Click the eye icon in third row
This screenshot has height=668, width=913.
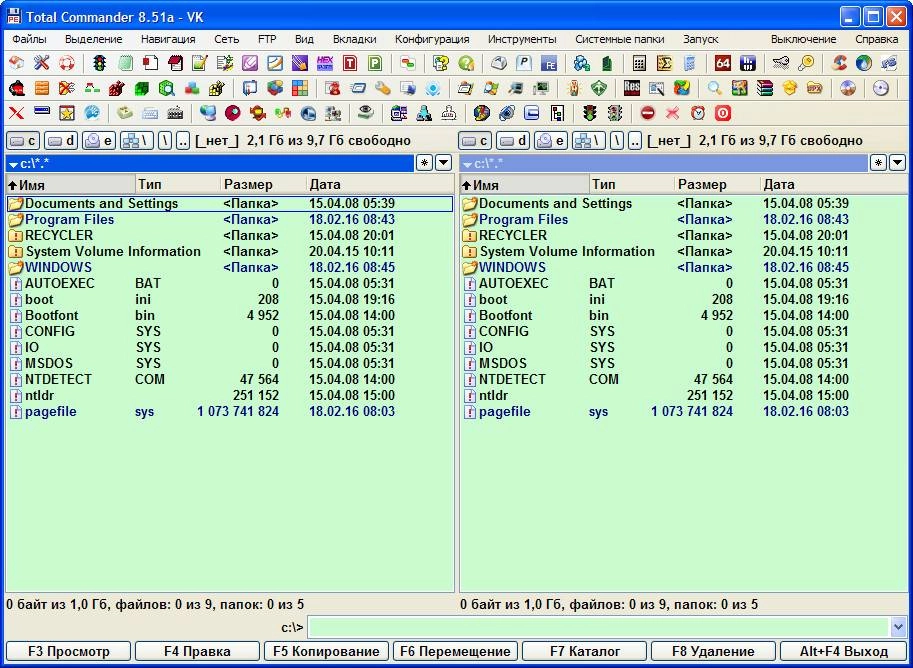(366, 112)
